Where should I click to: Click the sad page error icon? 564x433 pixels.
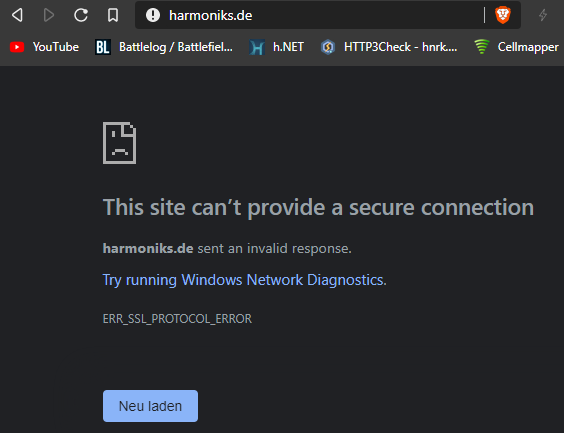119,143
